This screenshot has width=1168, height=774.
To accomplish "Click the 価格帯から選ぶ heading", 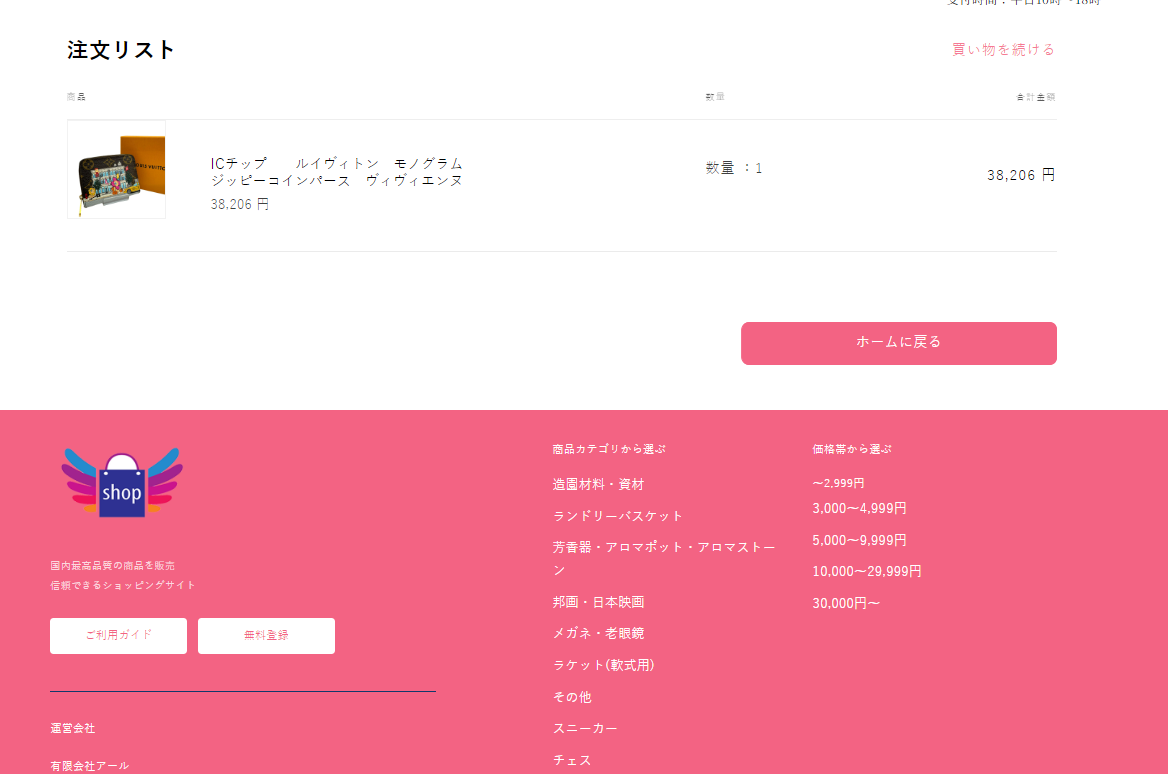I will (851, 449).
